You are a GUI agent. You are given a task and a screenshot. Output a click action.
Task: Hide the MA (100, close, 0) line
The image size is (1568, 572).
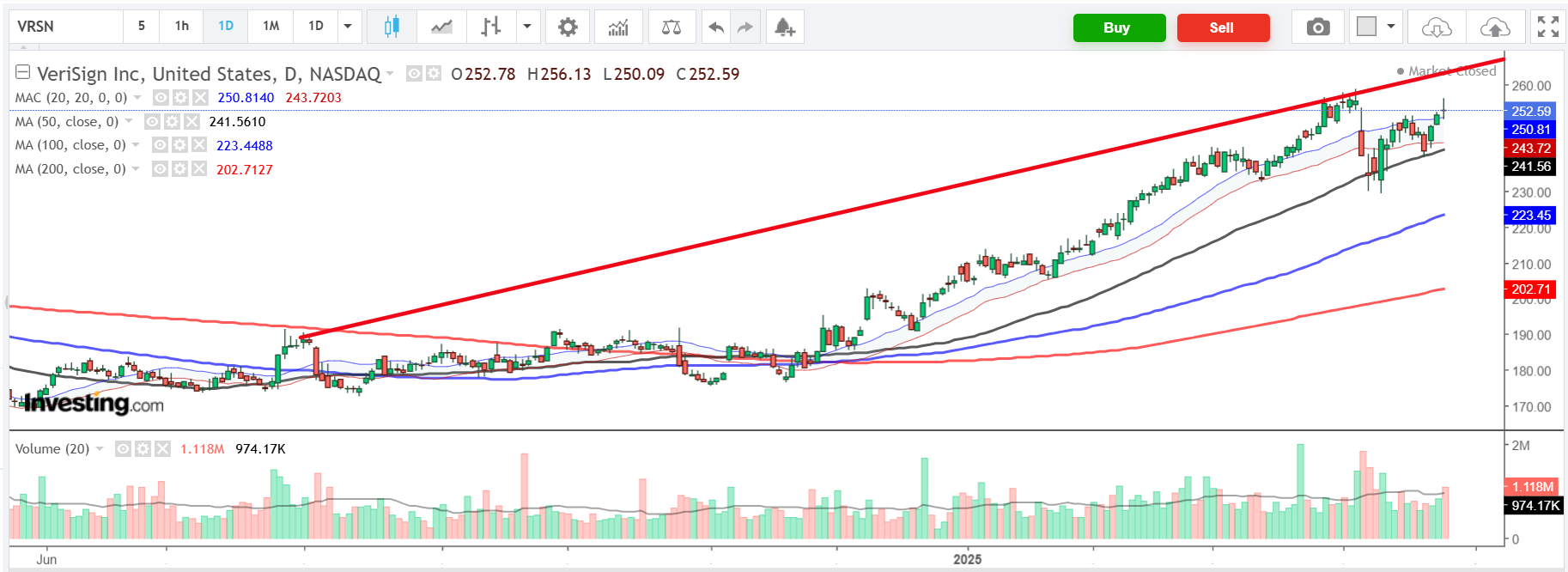click(160, 145)
